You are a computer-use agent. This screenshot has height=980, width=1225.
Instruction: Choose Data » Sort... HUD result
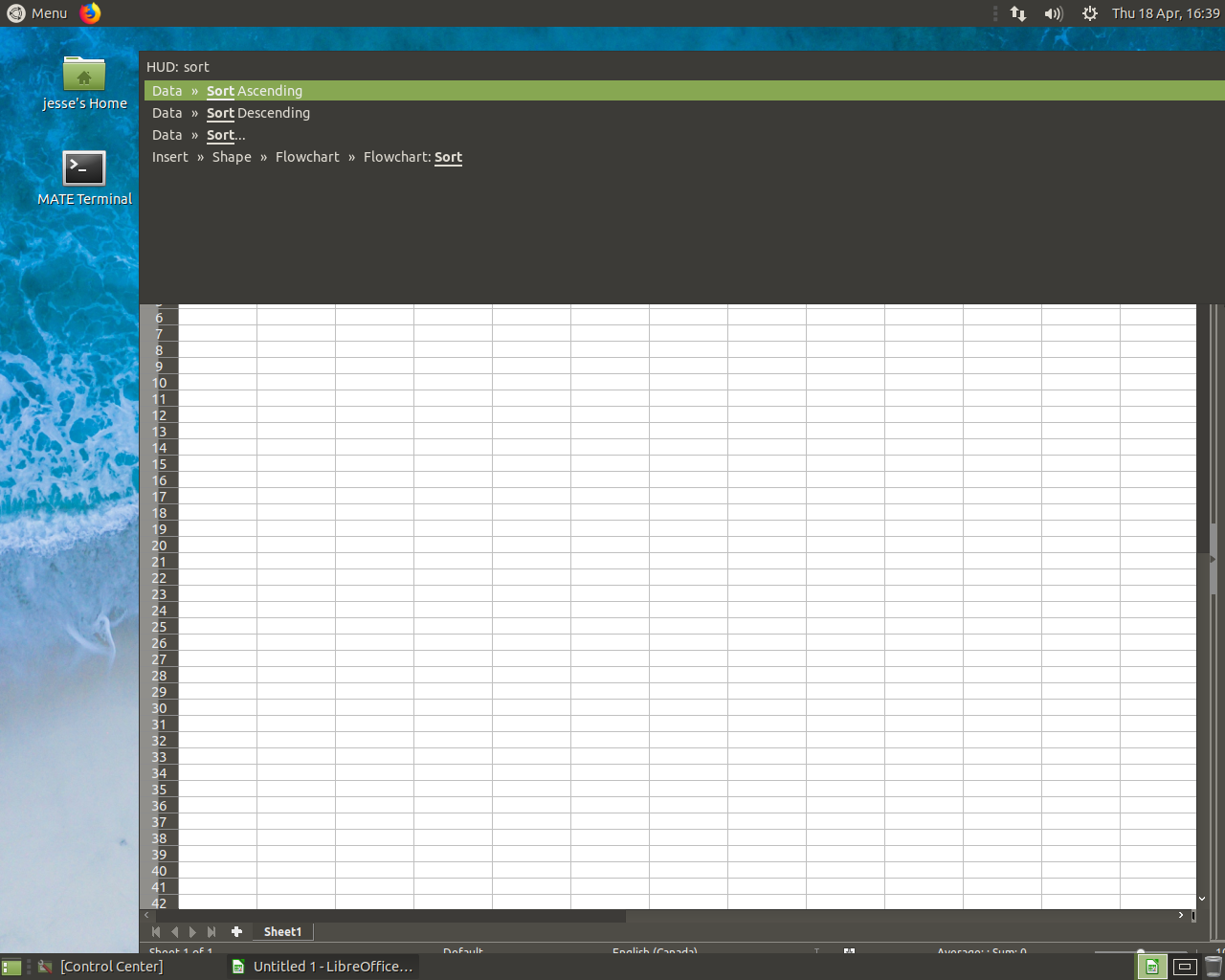(x=684, y=135)
